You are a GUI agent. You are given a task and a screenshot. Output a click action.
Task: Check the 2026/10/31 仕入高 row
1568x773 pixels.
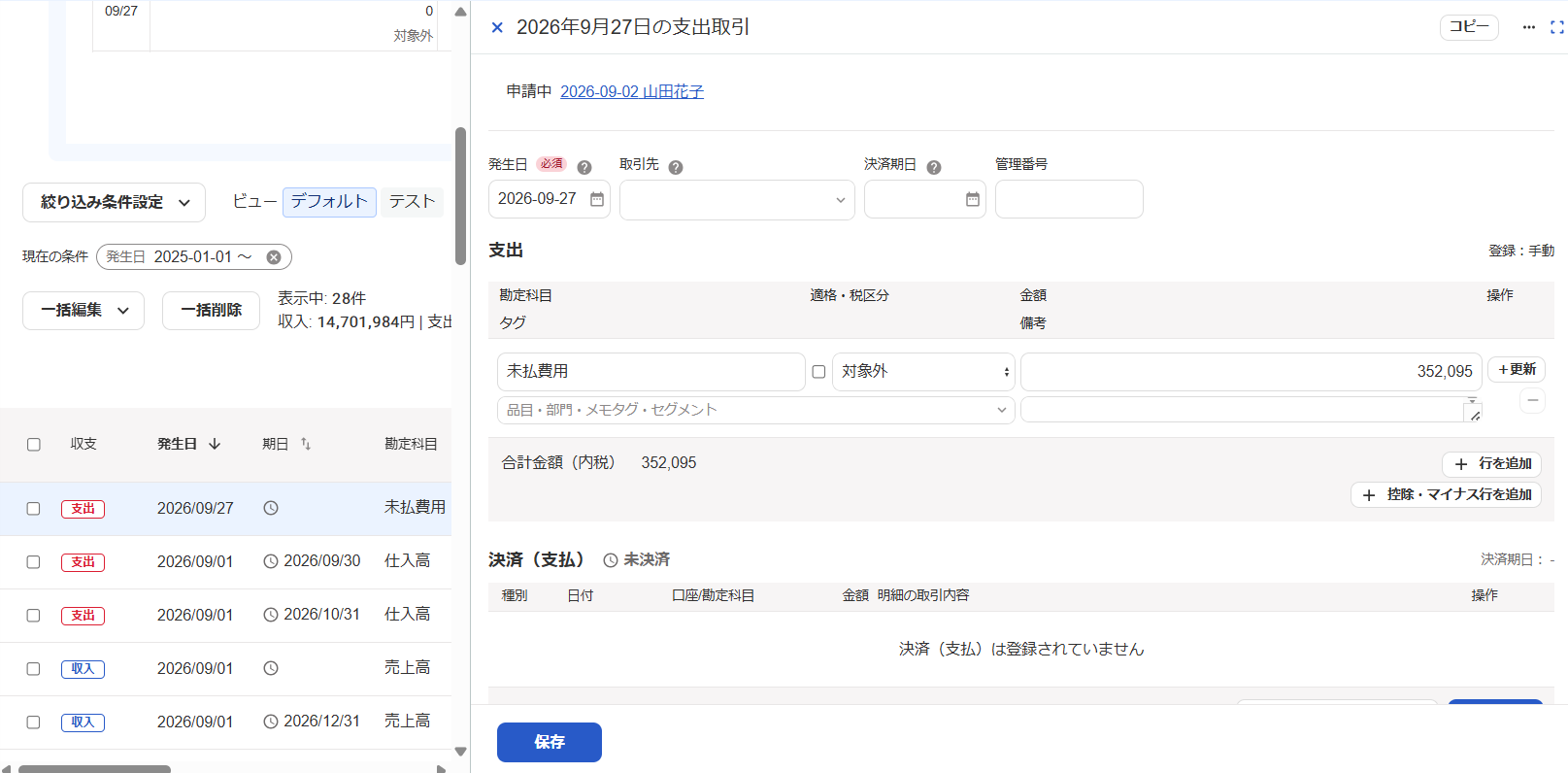[x=34, y=616]
